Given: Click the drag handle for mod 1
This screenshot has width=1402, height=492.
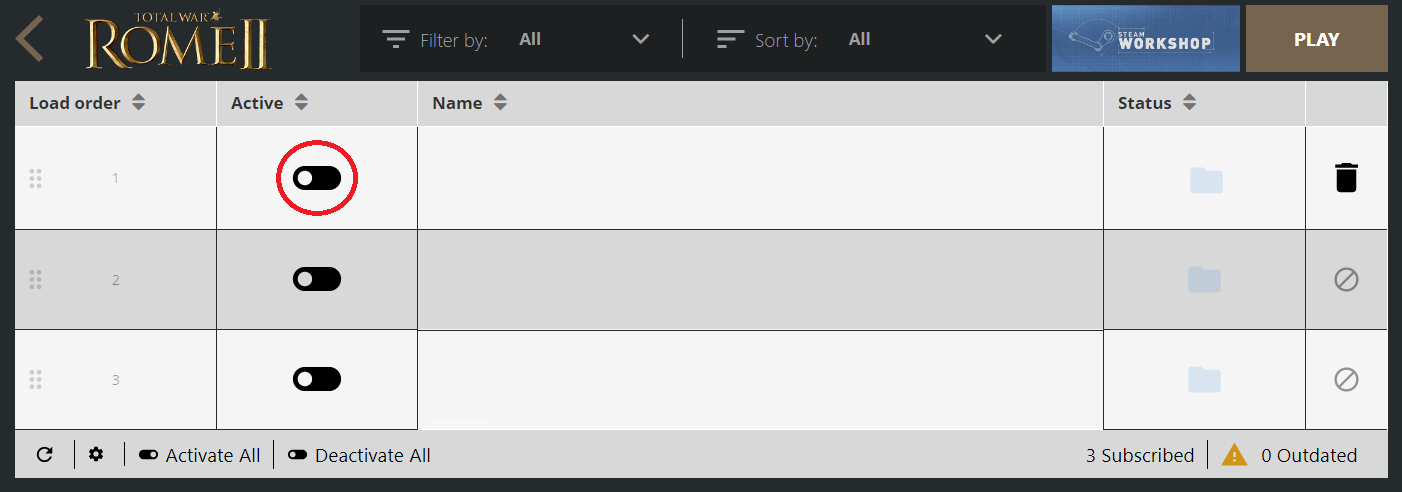Looking at the screenshot, I should [x=35, y=178].
